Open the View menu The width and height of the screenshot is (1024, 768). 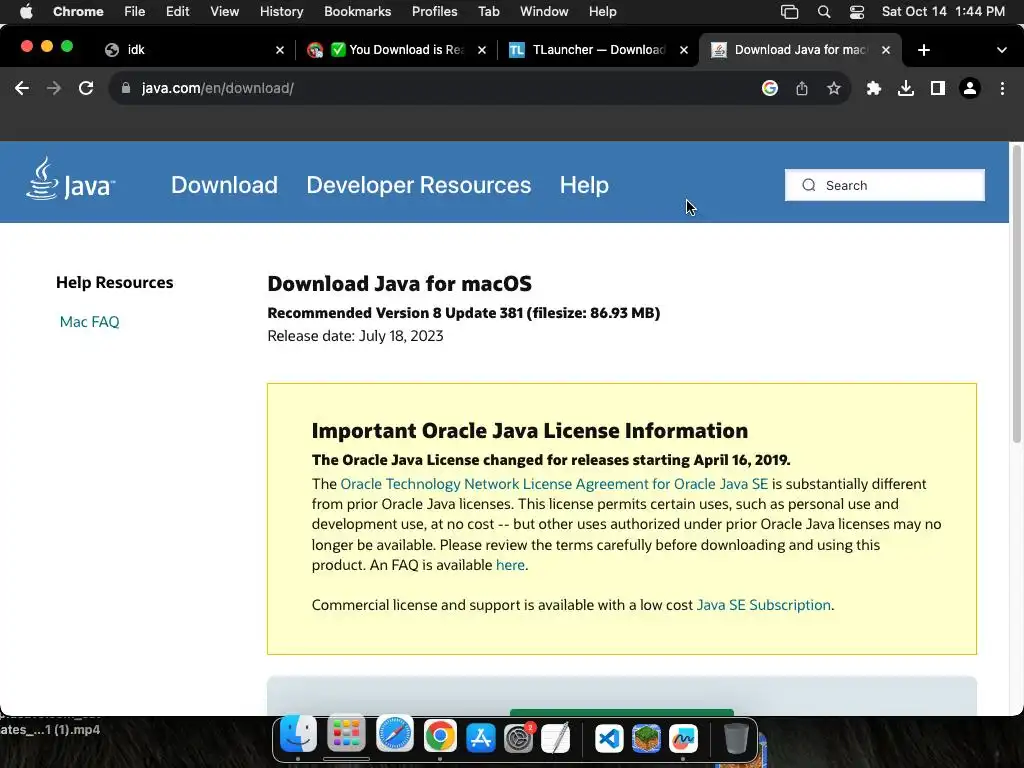click(x=224, y=12)
